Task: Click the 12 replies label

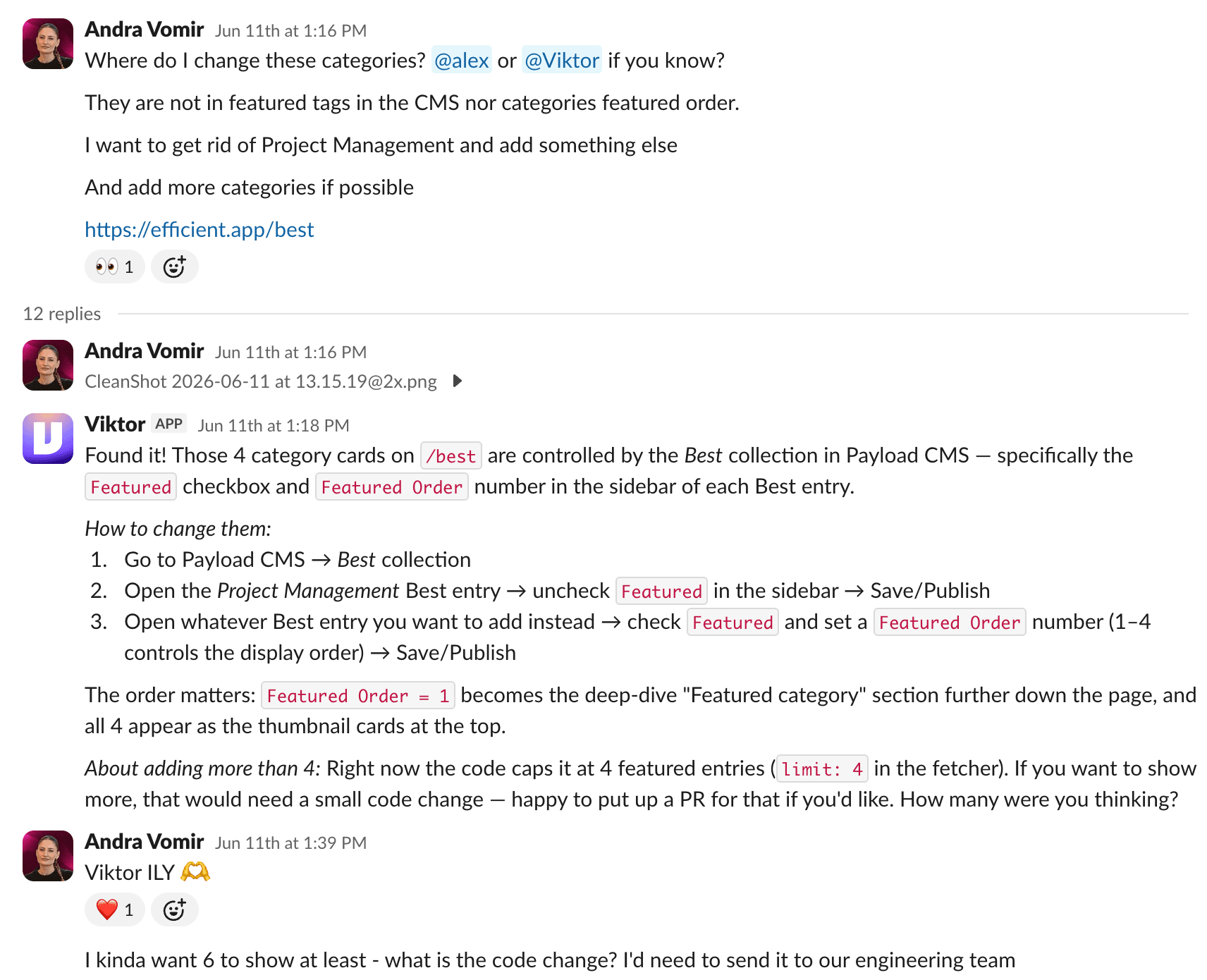Action: [62, 314]
